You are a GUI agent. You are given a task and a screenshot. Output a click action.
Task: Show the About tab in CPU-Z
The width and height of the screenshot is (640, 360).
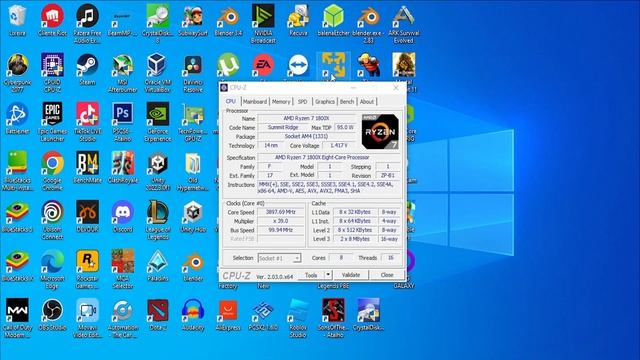point(367,102)
